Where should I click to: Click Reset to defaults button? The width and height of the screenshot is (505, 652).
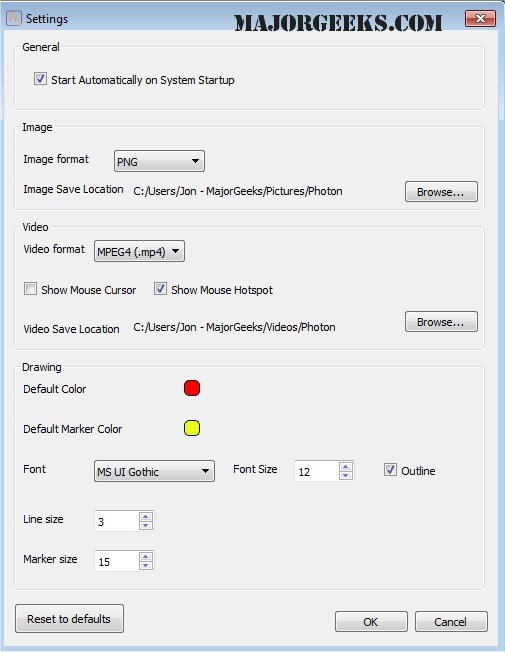click(69, 619)
